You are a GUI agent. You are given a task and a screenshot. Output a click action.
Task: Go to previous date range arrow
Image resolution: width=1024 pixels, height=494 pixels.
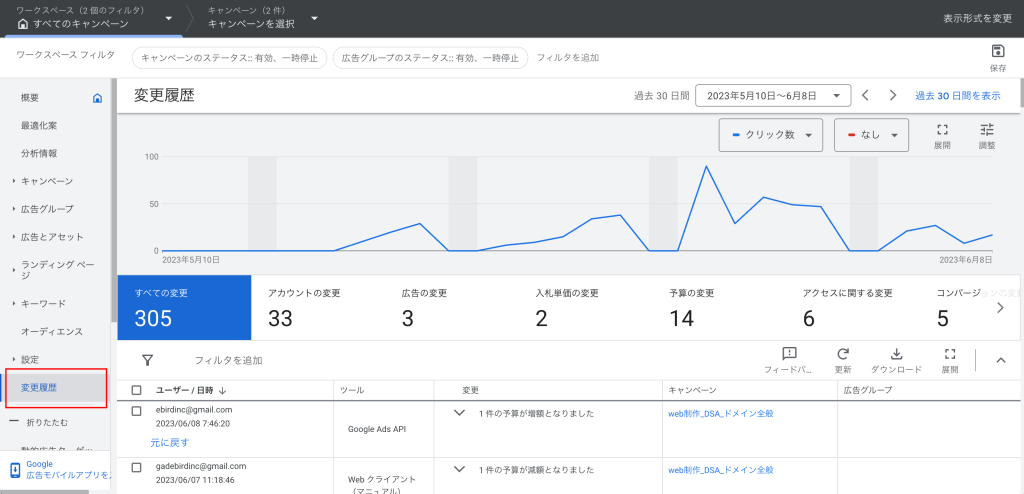click(865, 95)
